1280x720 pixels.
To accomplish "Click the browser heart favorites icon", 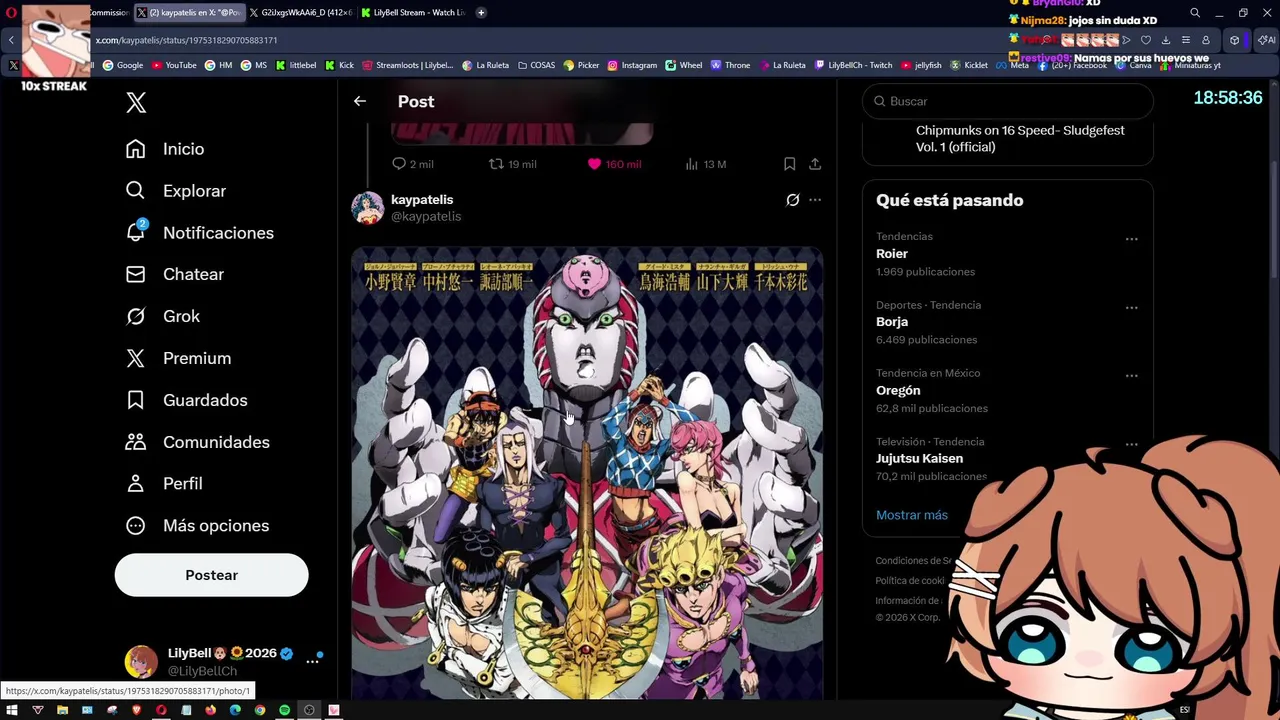I will click(1146, 40).
